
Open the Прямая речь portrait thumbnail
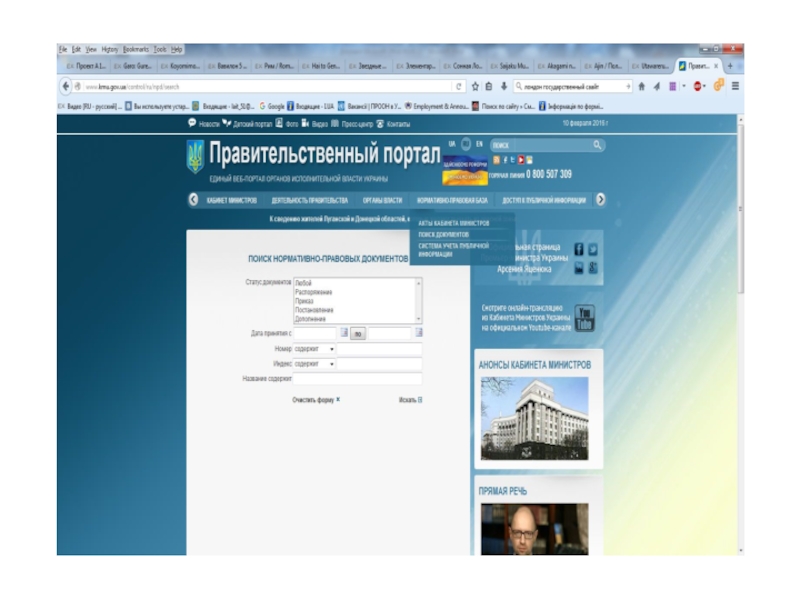pyautogui.click(x=534, y=529)
